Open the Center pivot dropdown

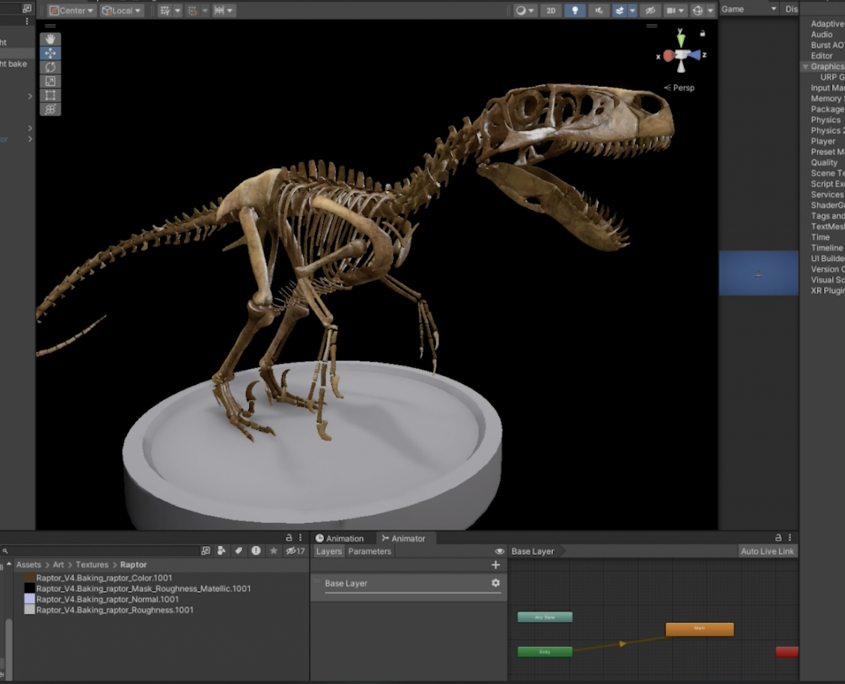coord(72,10)
